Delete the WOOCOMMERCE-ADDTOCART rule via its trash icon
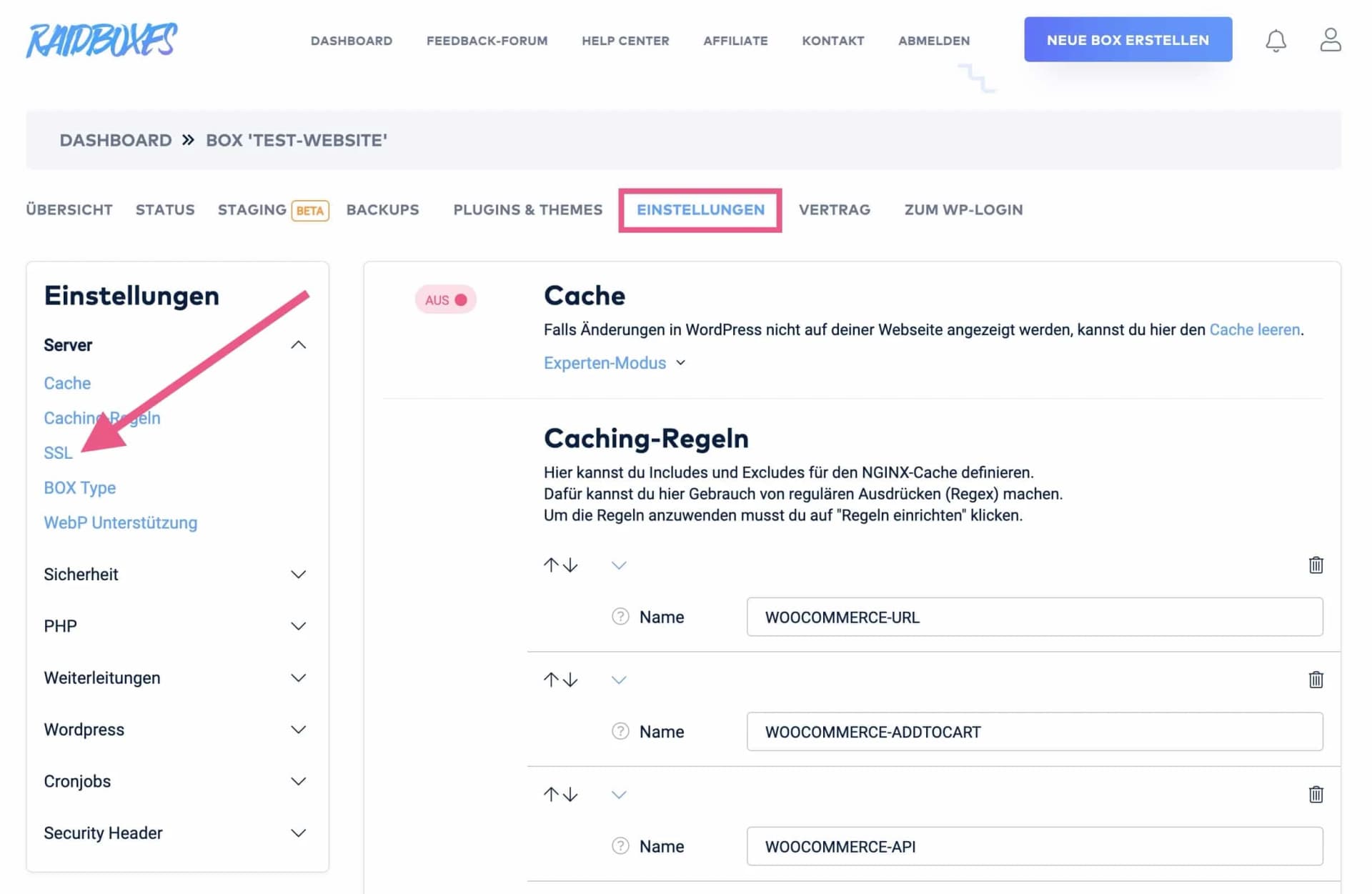The height and width of the screenshot is (894, 1372). pos(1316,680)
